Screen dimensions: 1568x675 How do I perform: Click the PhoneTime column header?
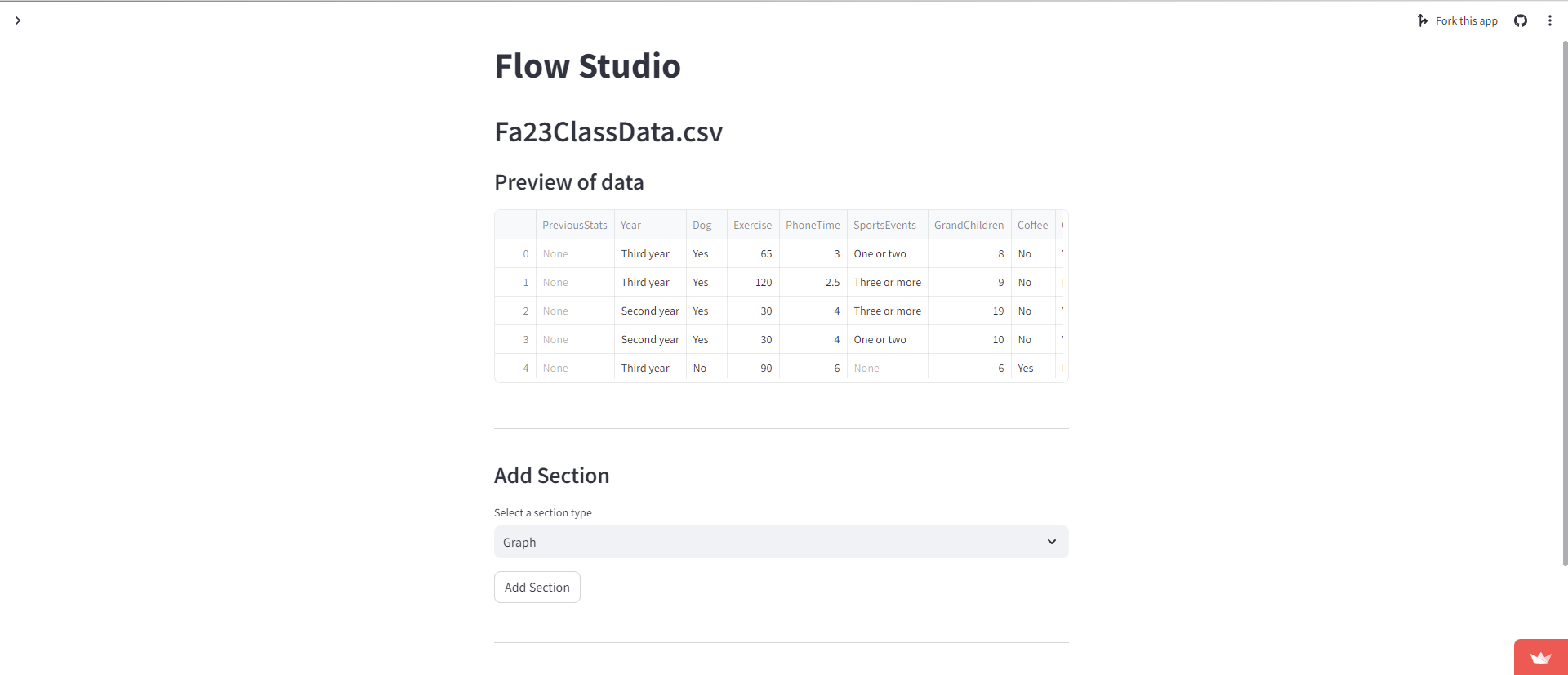pyautogui.click(x=813, y=225)
